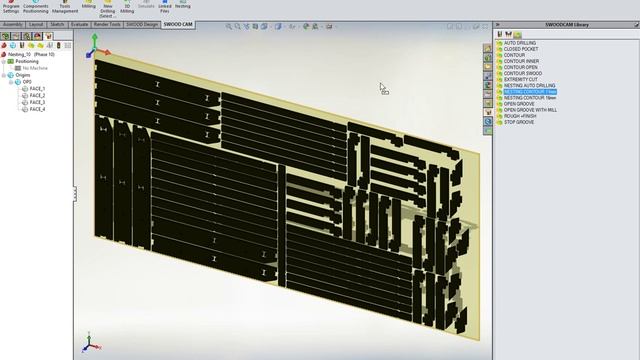This screenshot has height=360, width=640.
Task: Open Linked Files command
Action: [x=165, y=7]
